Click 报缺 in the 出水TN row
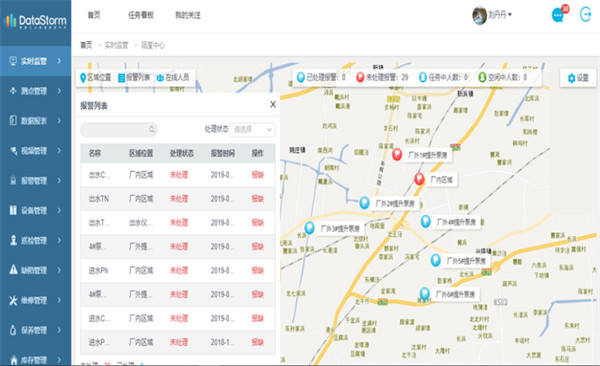Viewport: 600px width, 366px height. coord(258,199)
